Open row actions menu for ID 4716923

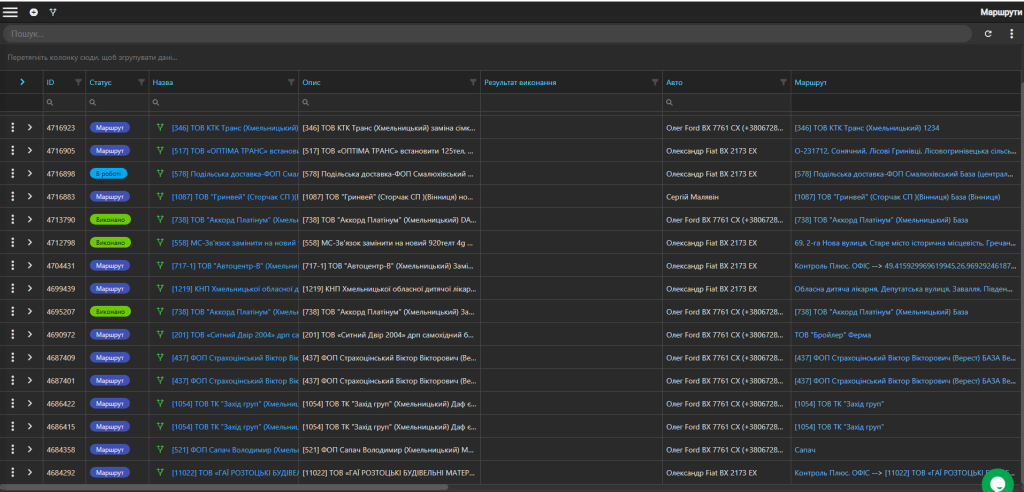[x=12, y=127]
